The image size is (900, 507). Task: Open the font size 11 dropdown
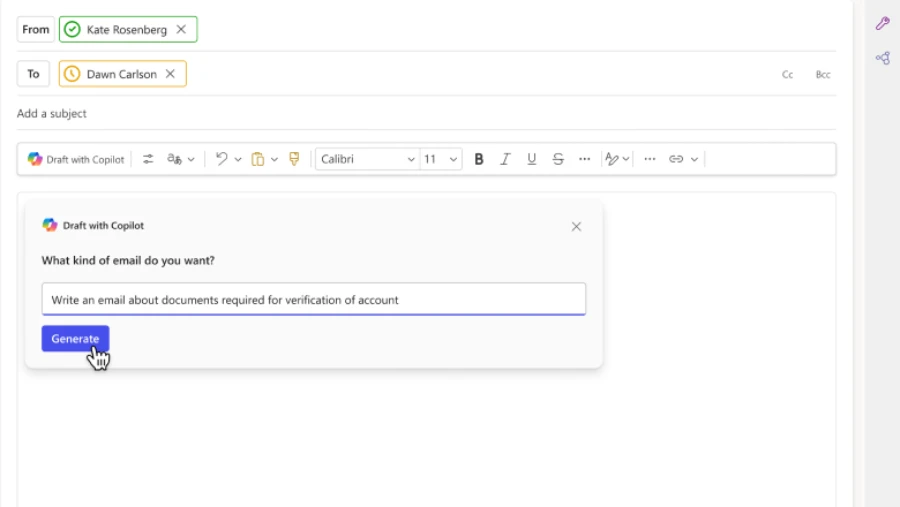[440, 159]
